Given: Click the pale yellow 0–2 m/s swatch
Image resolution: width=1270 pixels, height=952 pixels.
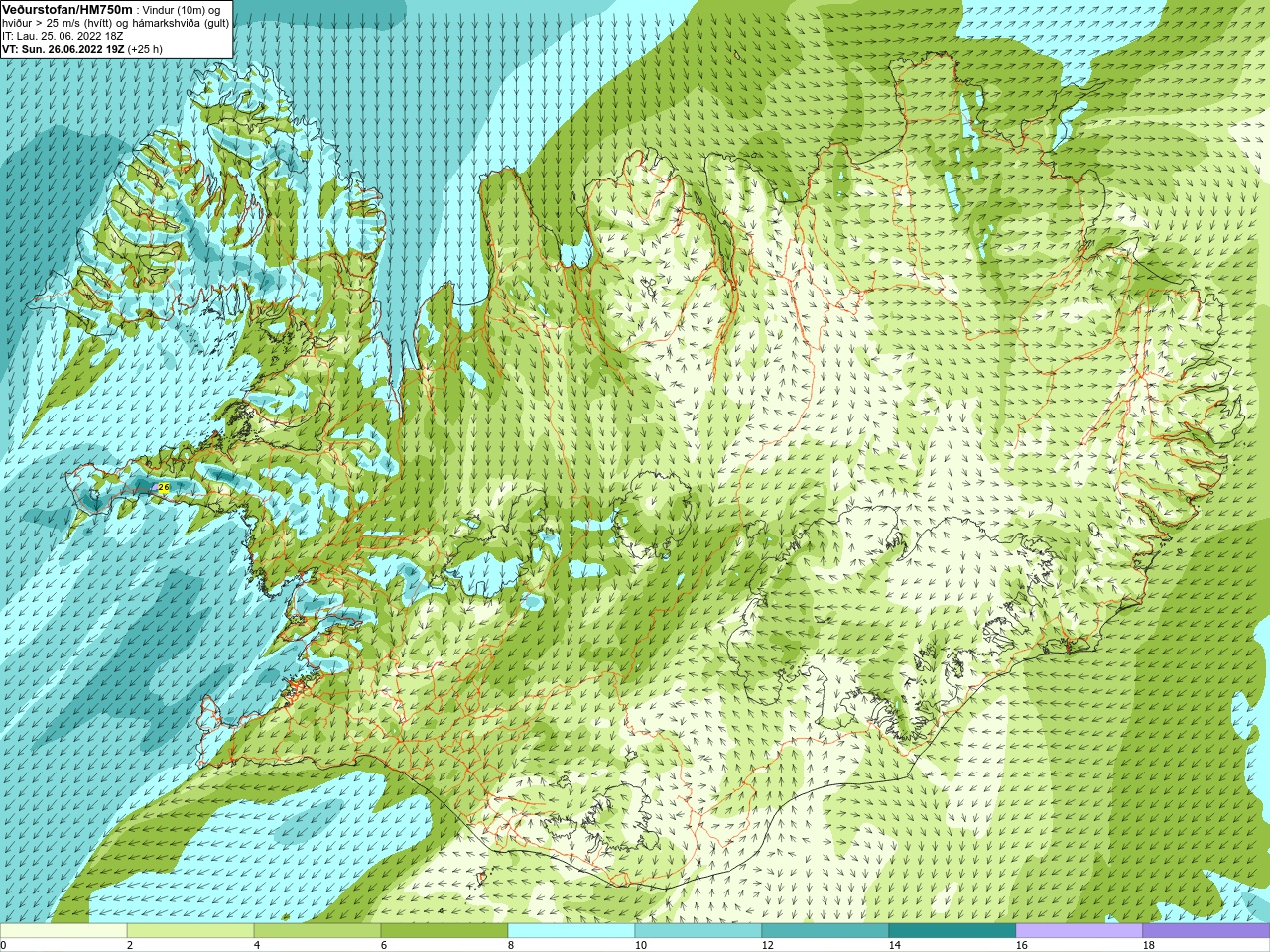Looking at the screenshot, I should click(x=63, y=931).
